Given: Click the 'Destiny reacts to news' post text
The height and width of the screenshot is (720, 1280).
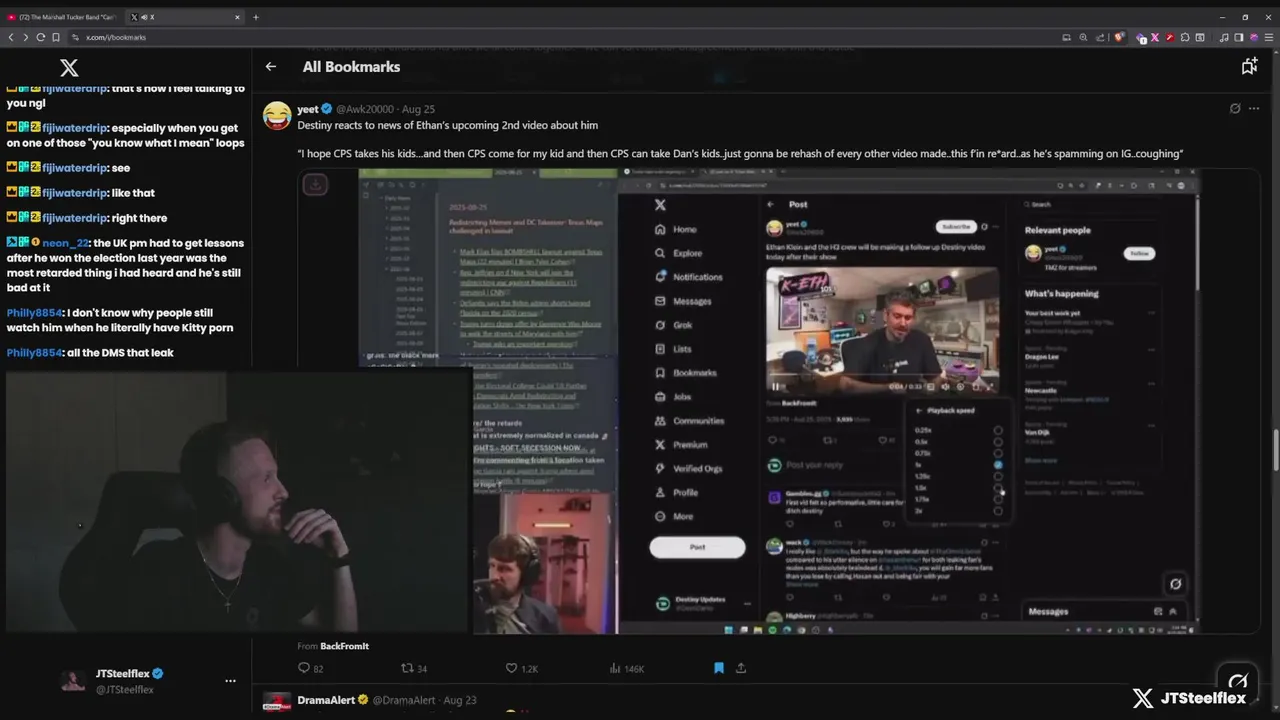Looking at the screenshot, I should click(x=447, y=125).
